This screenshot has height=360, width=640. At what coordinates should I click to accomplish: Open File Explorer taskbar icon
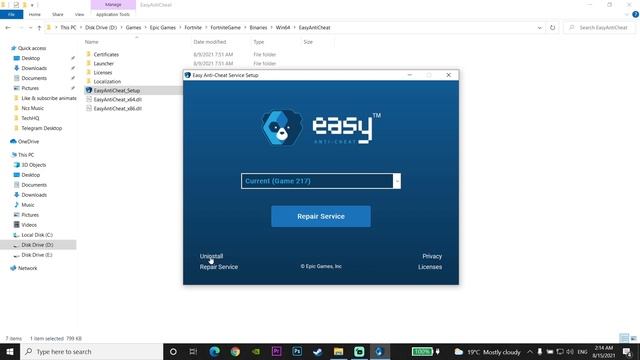(338, 352)
